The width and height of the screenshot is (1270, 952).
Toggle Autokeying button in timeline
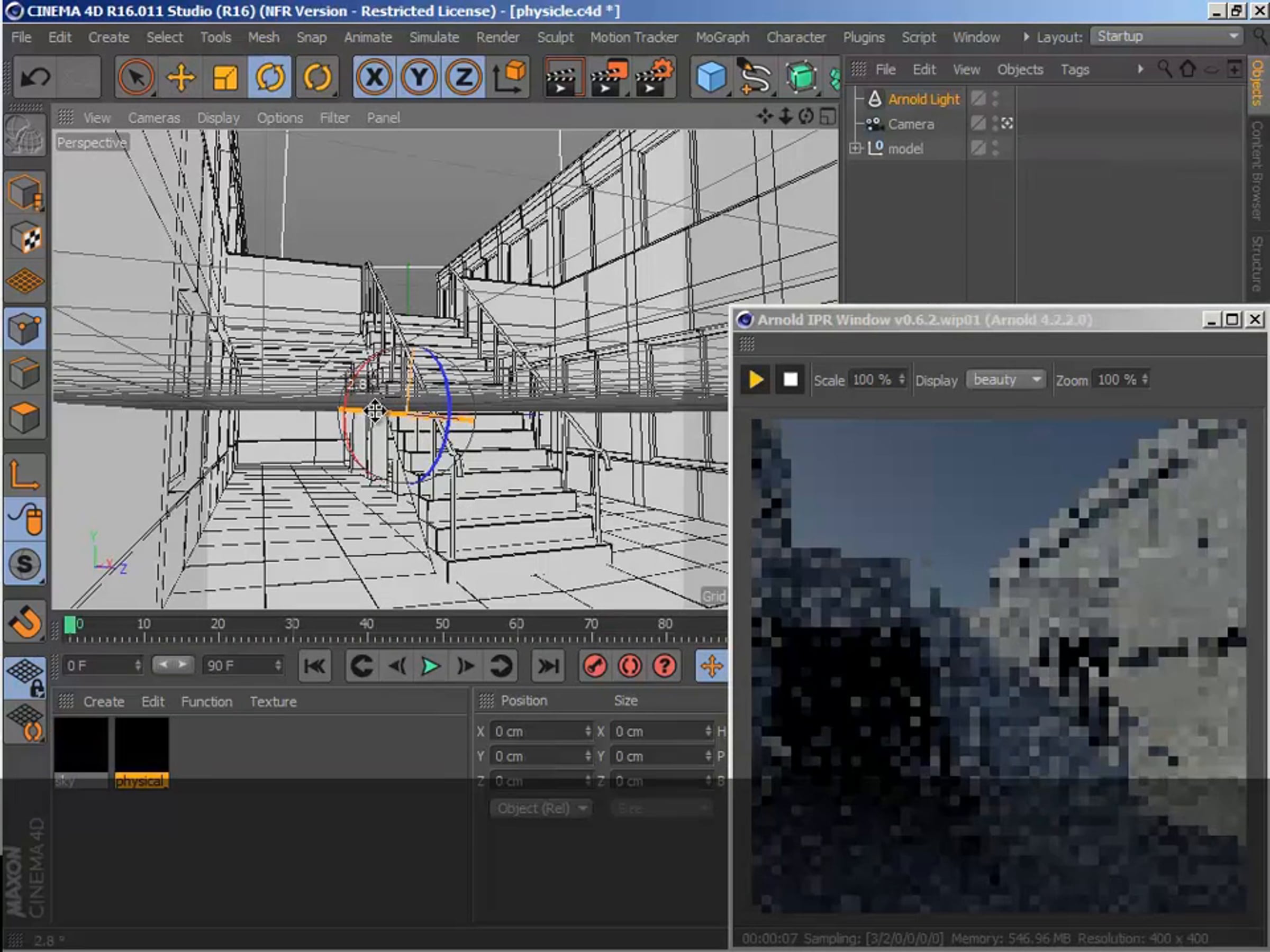pyautogui.click(x=630, y=666)
